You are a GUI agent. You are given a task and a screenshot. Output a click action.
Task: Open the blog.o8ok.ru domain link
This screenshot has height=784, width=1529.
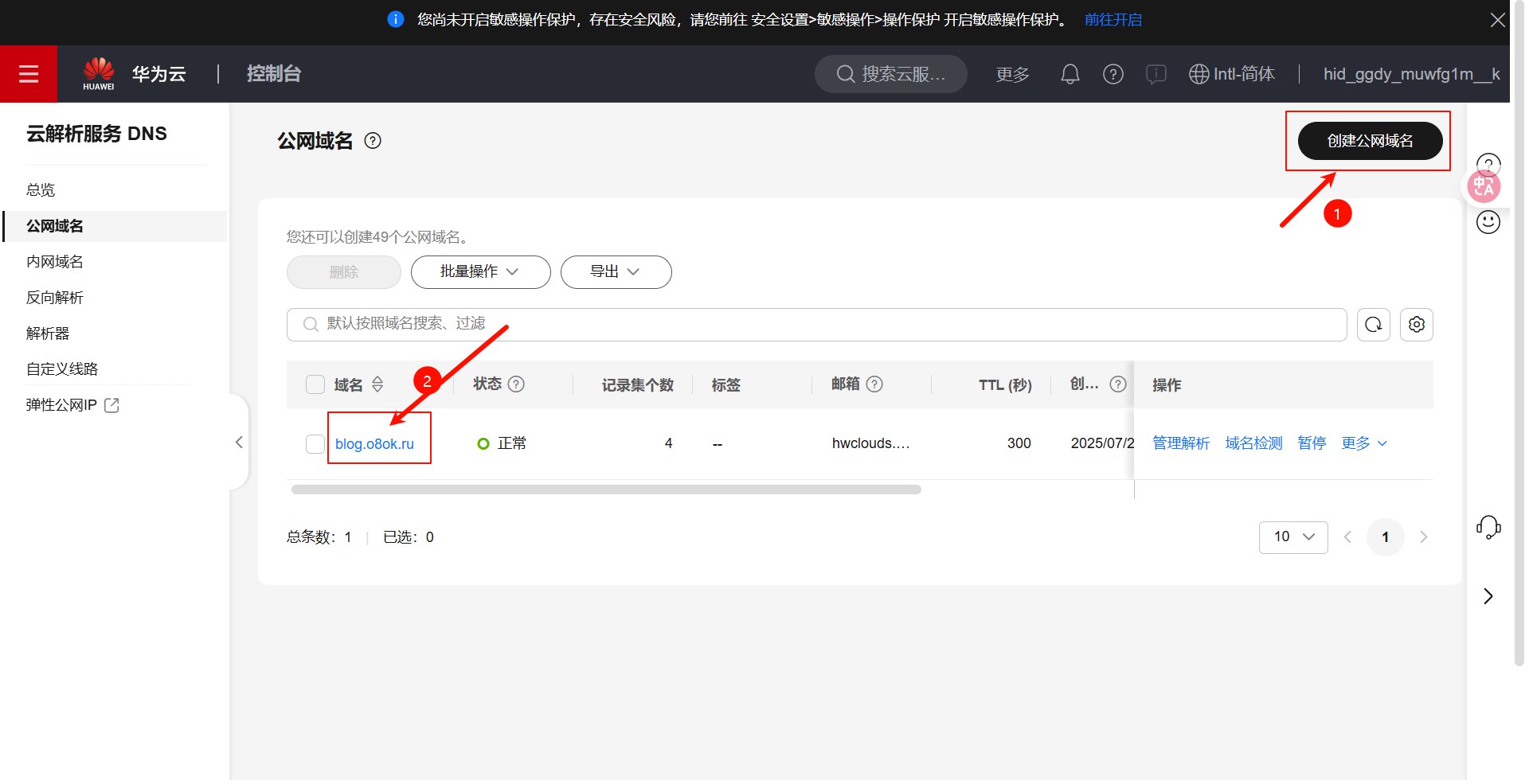click(x=374, y=444)
